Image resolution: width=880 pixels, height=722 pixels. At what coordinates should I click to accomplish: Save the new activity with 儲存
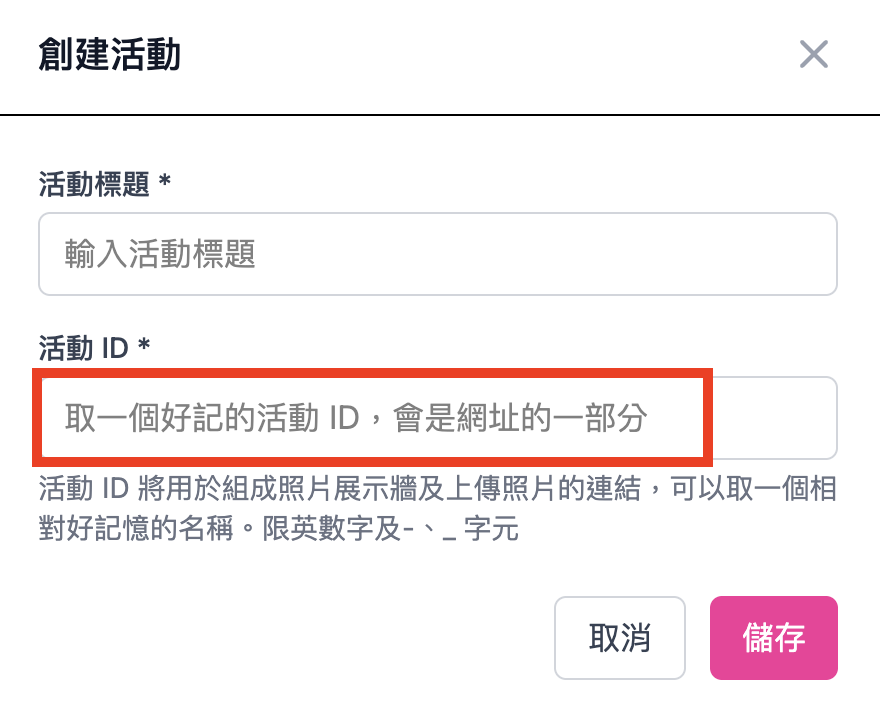point(773,638)
